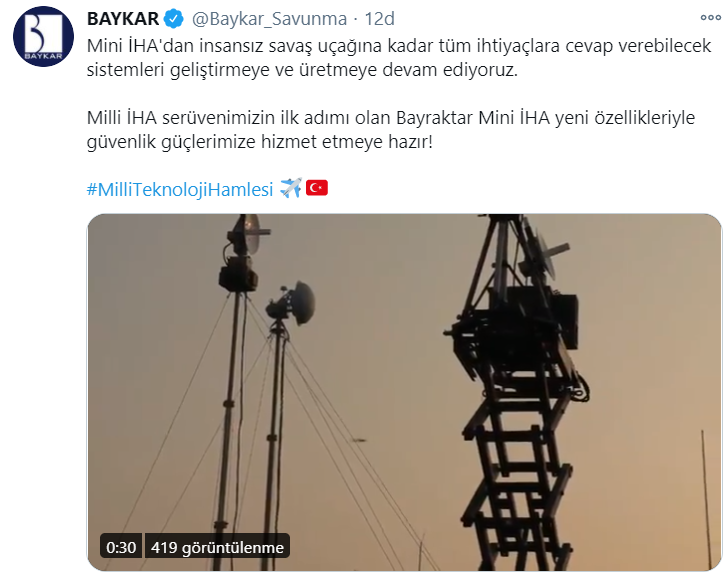The image size is (726, 581).
Task: Click the small flying UAV in the video
Action: pyautogui.click(x=359, y=440)
